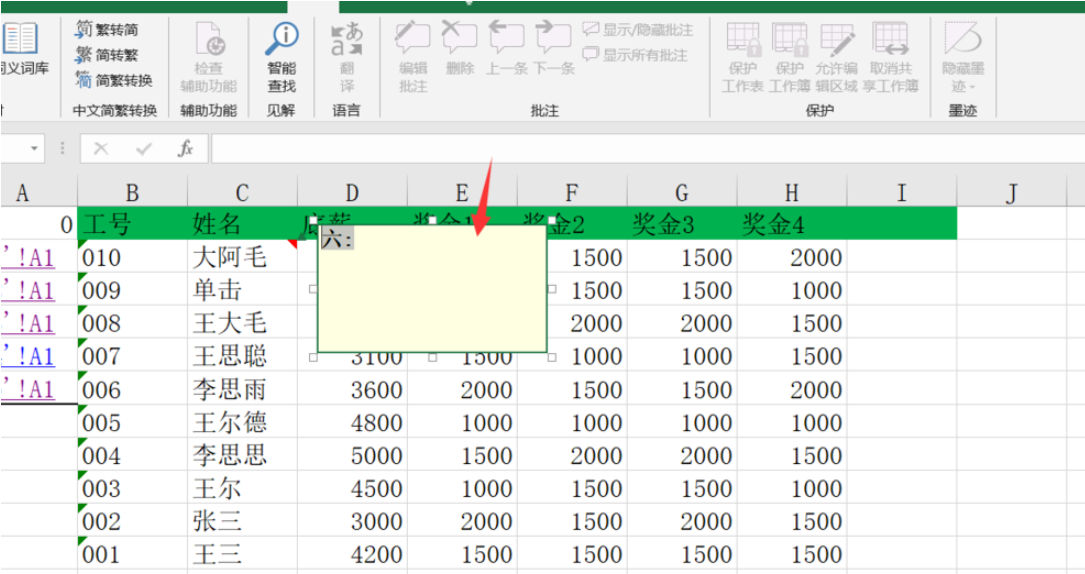Click the 同义词库 thesaurus icon
This screenshot has height=574, width=1085.
point(20,50)
